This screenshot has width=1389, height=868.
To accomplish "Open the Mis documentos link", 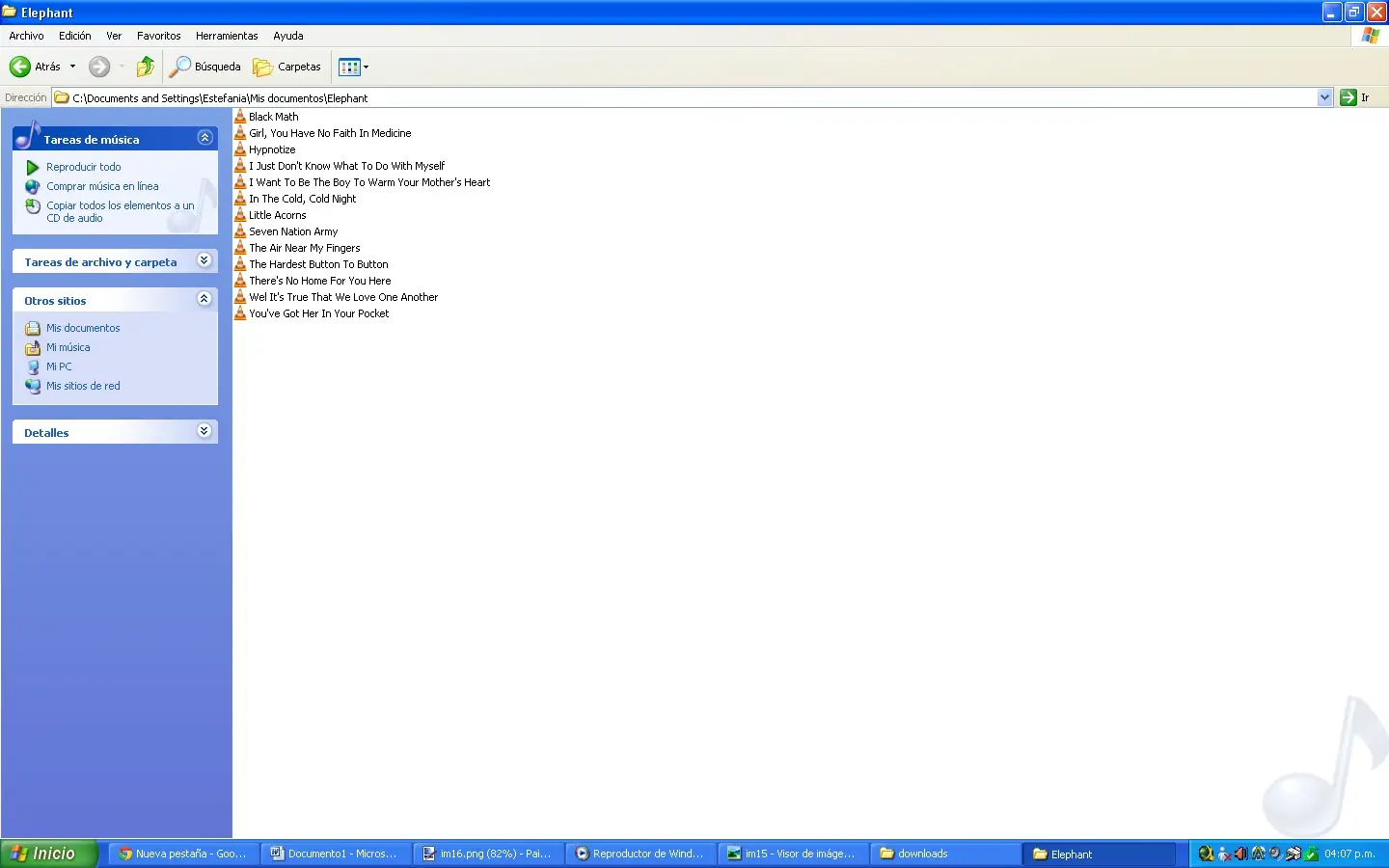I will pos(83,328).
